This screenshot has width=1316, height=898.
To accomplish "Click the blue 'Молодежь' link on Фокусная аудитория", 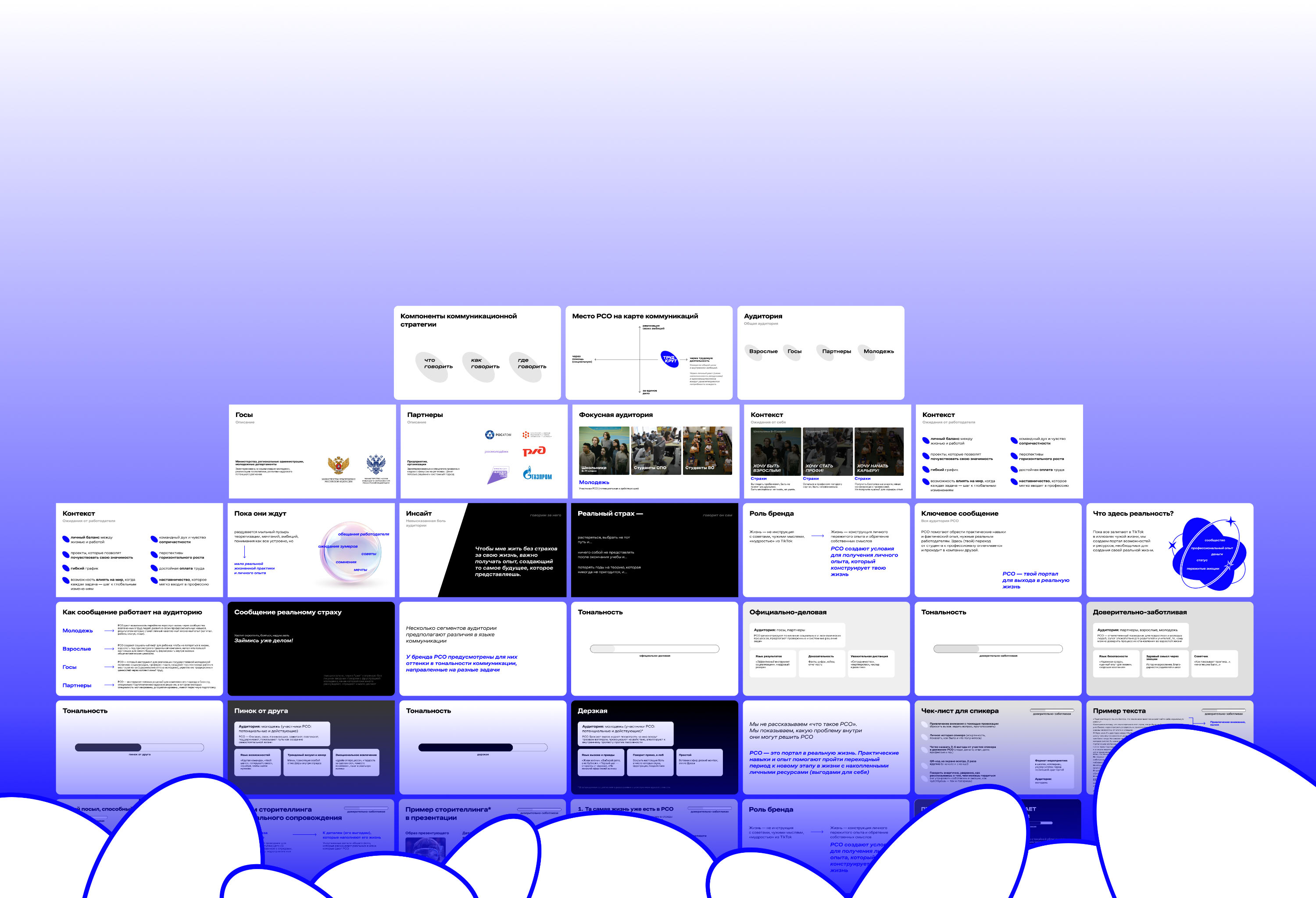I will pyautogui.click(x=594, y=482).
